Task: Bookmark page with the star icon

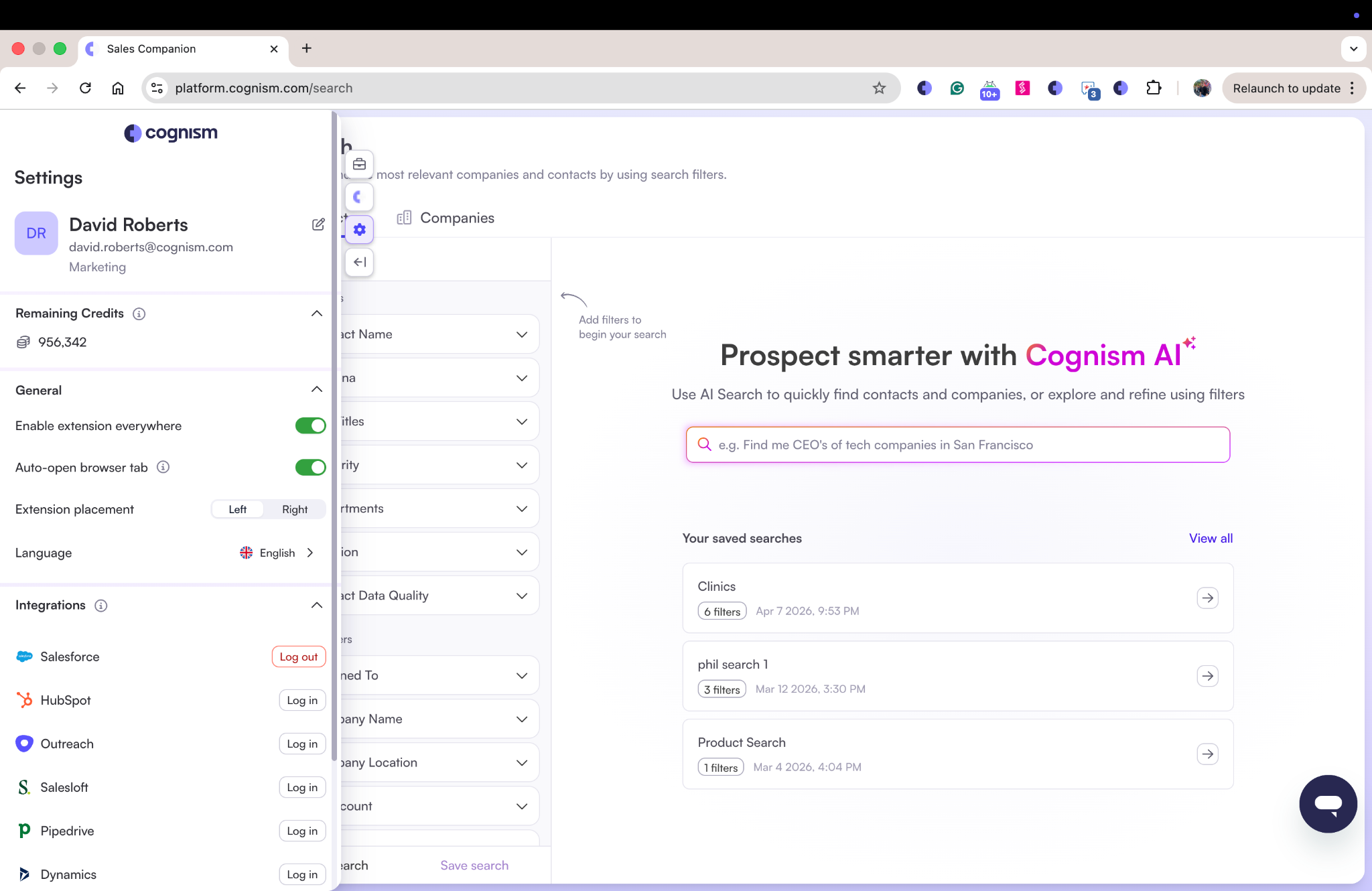Action: tap(879, 88)
